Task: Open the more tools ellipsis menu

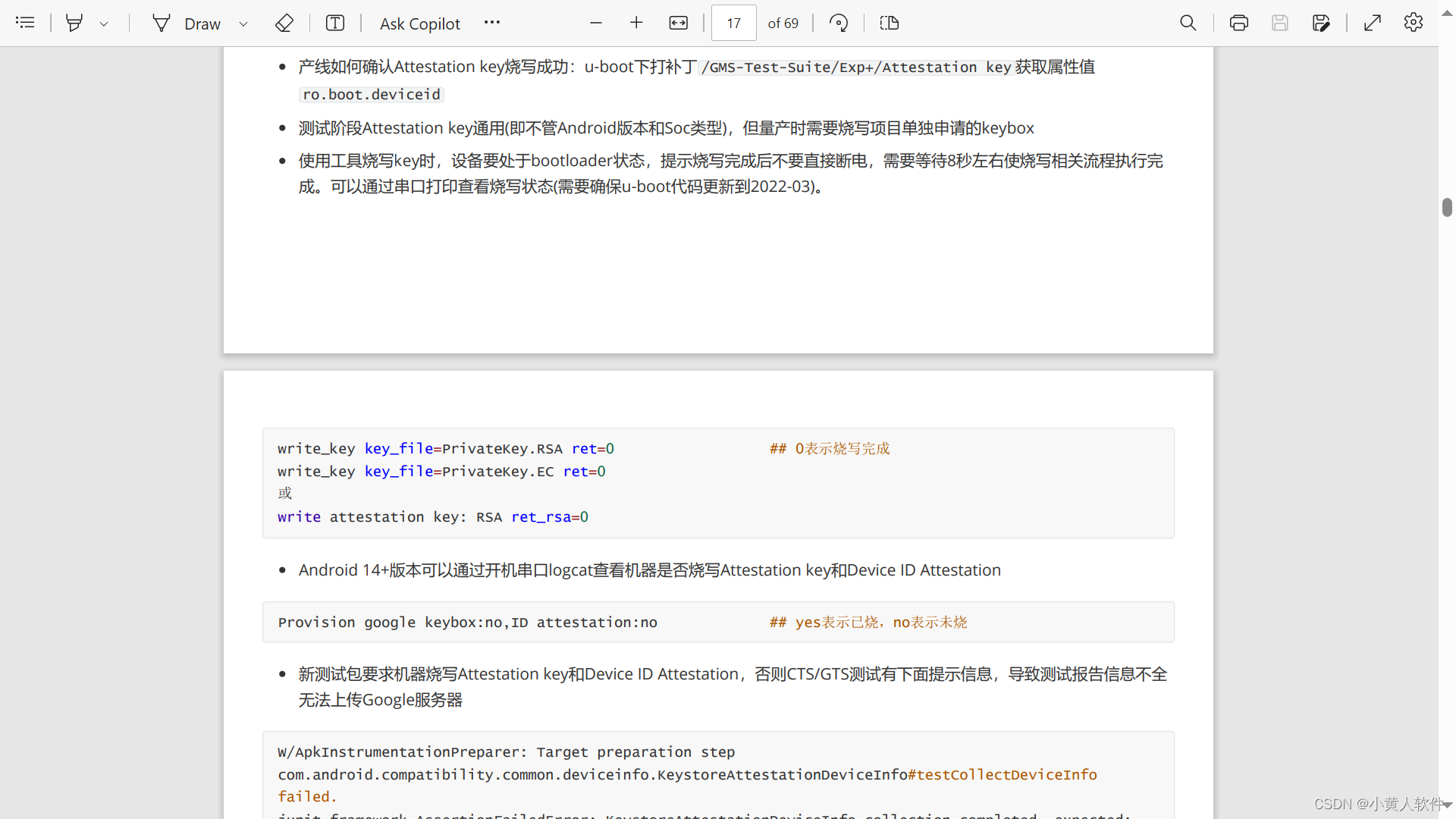Action: [x=492, y=23]
